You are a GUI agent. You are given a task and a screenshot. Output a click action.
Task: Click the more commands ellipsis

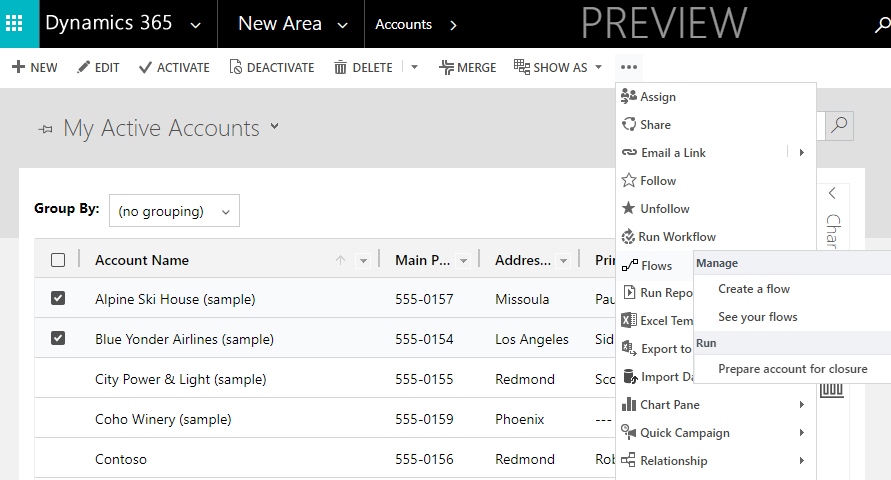[x=628, y=68]
